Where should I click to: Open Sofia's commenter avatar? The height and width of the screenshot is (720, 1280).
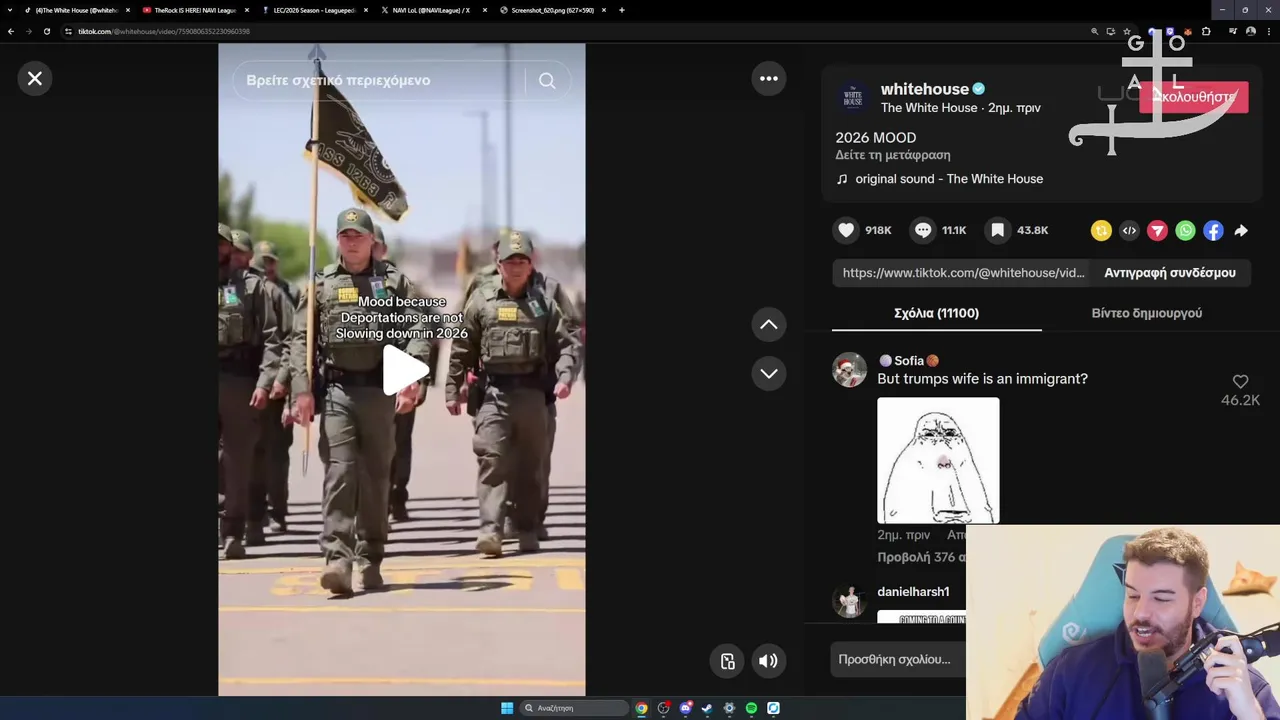[850, 370]
